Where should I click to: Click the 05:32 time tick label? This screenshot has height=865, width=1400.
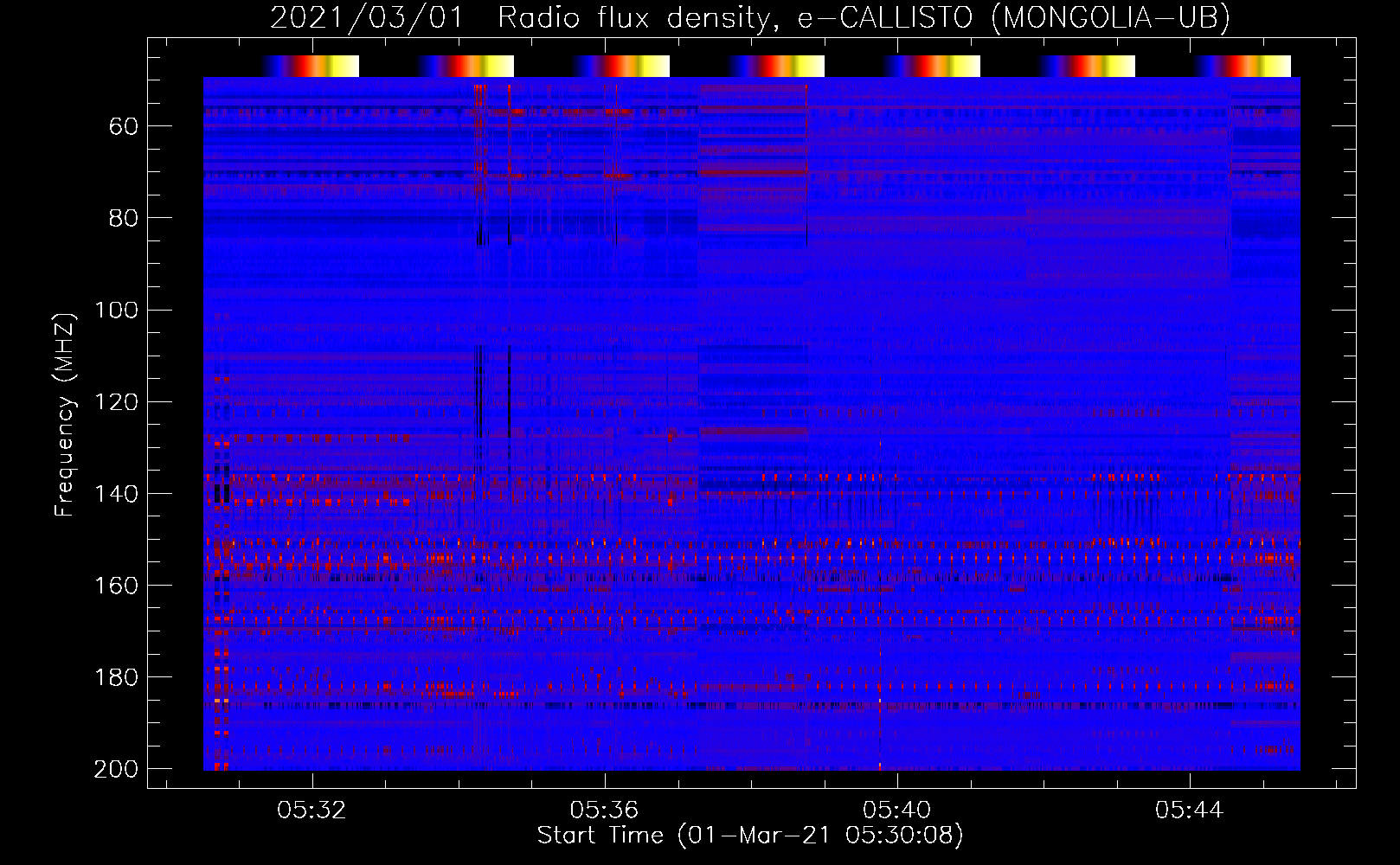click(x=311, y=810)
